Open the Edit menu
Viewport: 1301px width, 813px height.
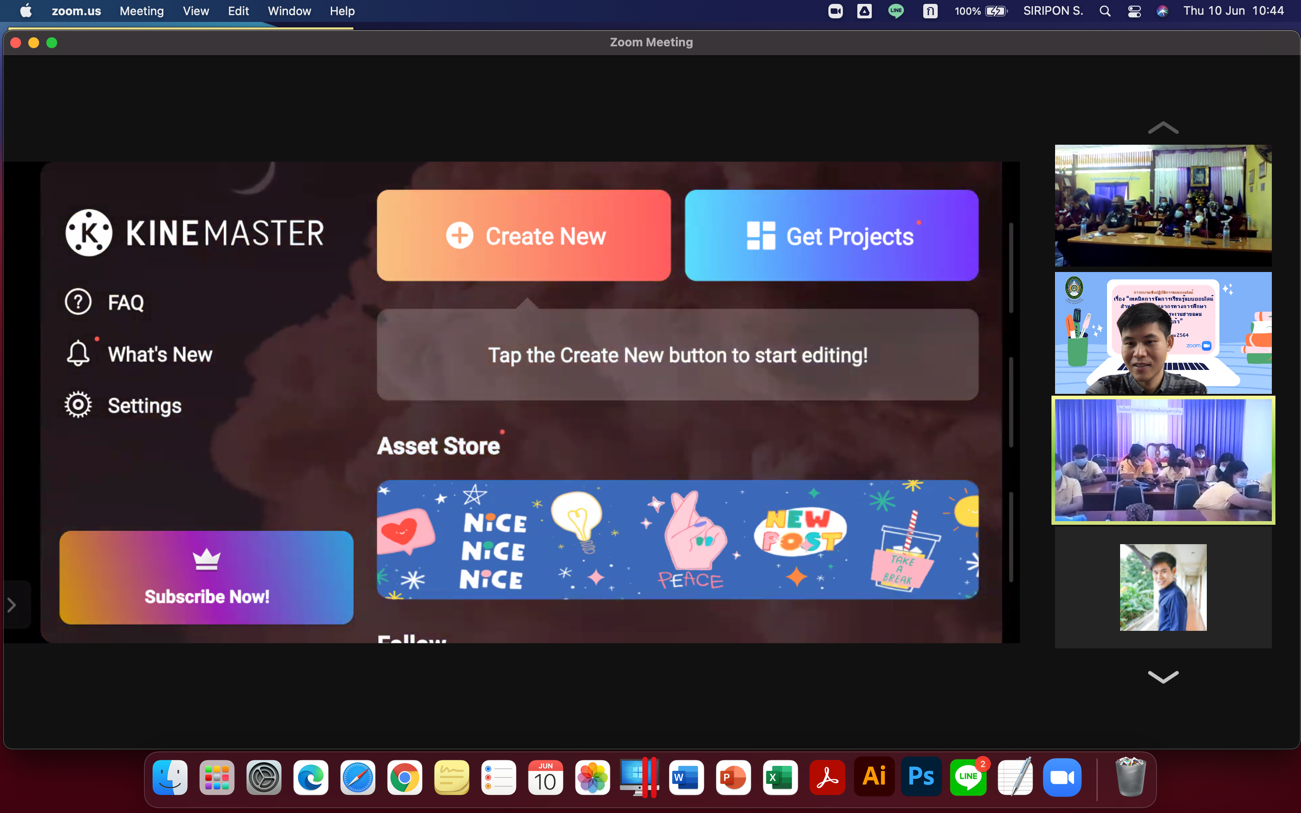pos(238,11)
